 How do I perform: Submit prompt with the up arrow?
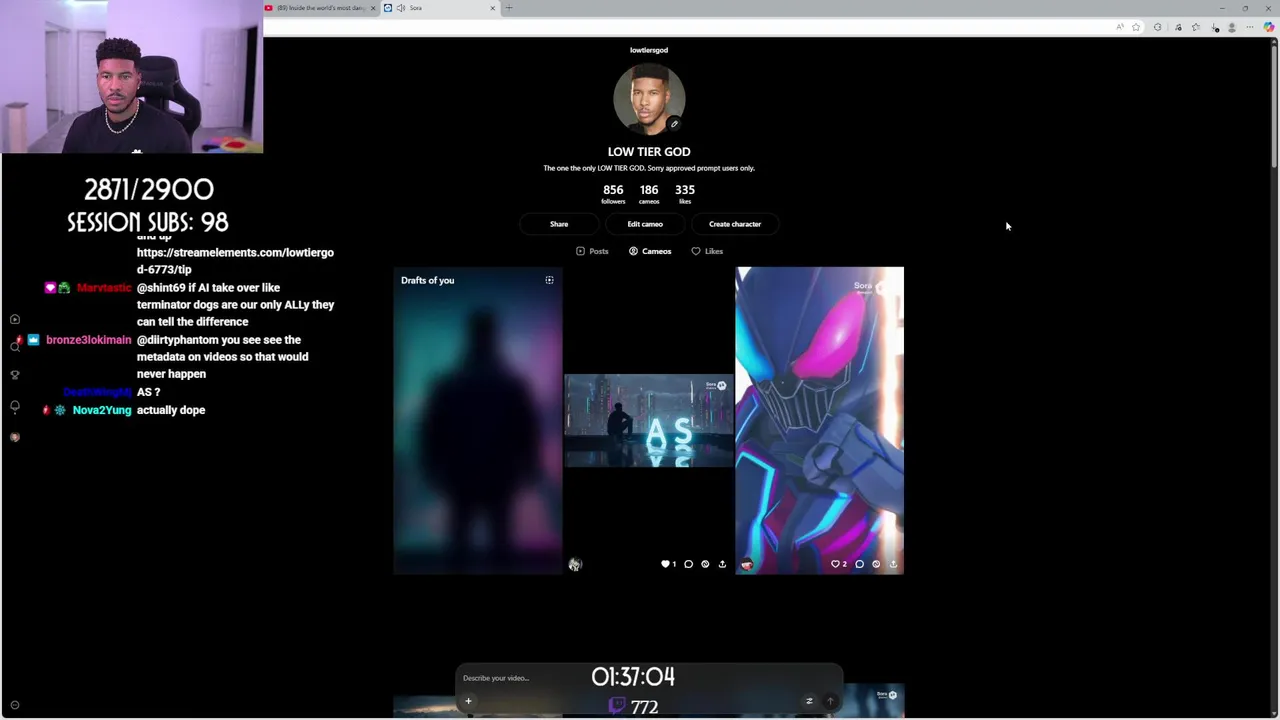click(x=829, y=701)
